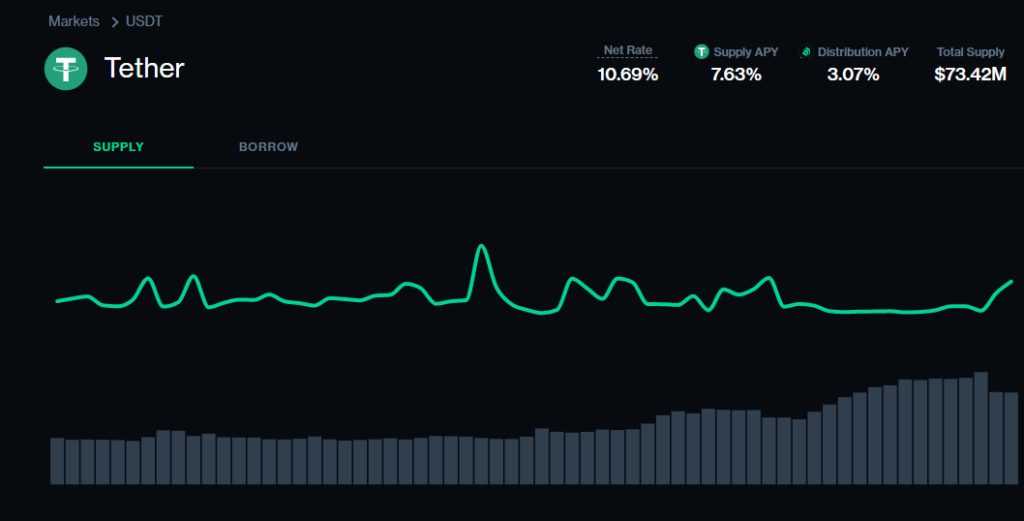
Task: Switch to the BORROW tab
Action: tap(268, 147)
